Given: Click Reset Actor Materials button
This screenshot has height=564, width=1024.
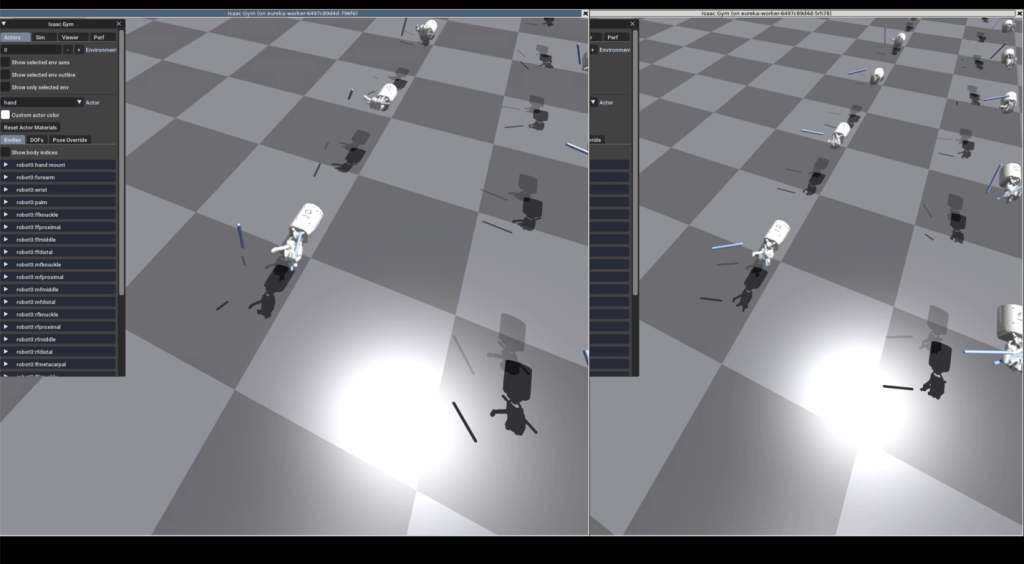Looking at the screenshot, I should [31, 127].
